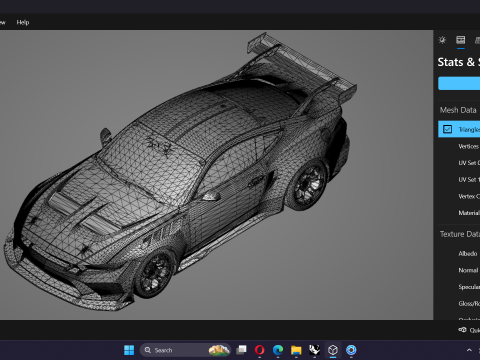Launch Opera browser from taskbar
The width and height of the screenshot is (480, 360).
[x=260, y=350]
